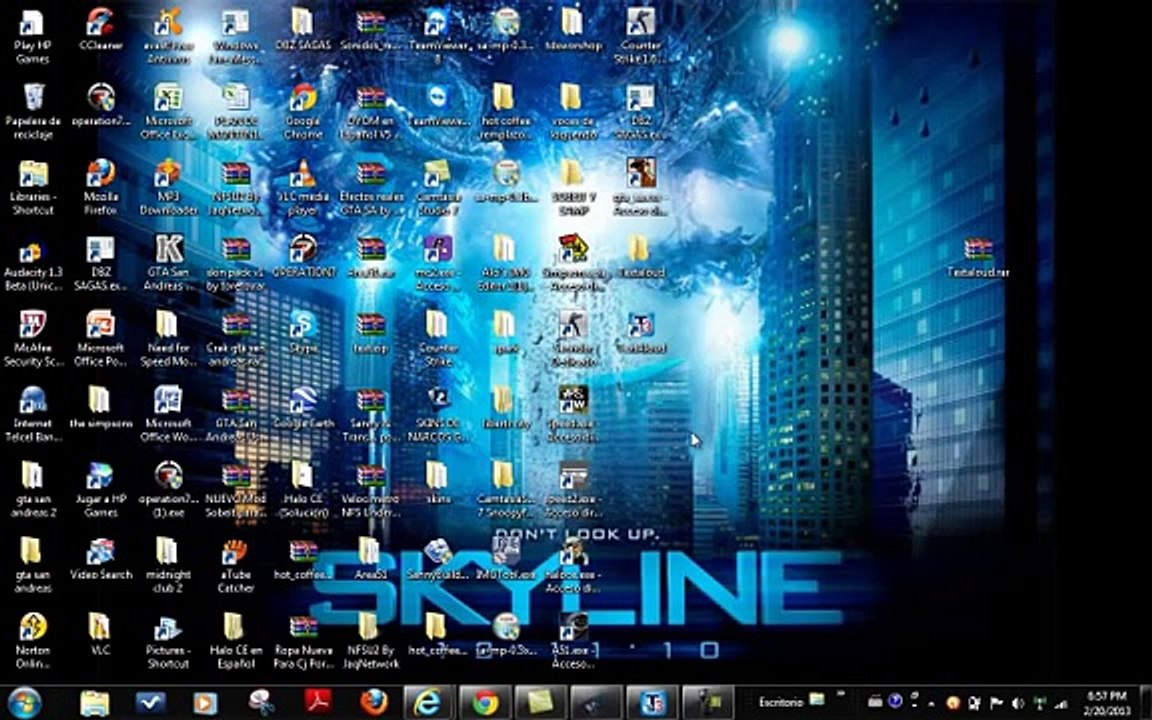Viewport: 1152px width, 720px height.
Task: Select the 'gta san andreas 2' folder
Action: [x=33, y=490]
